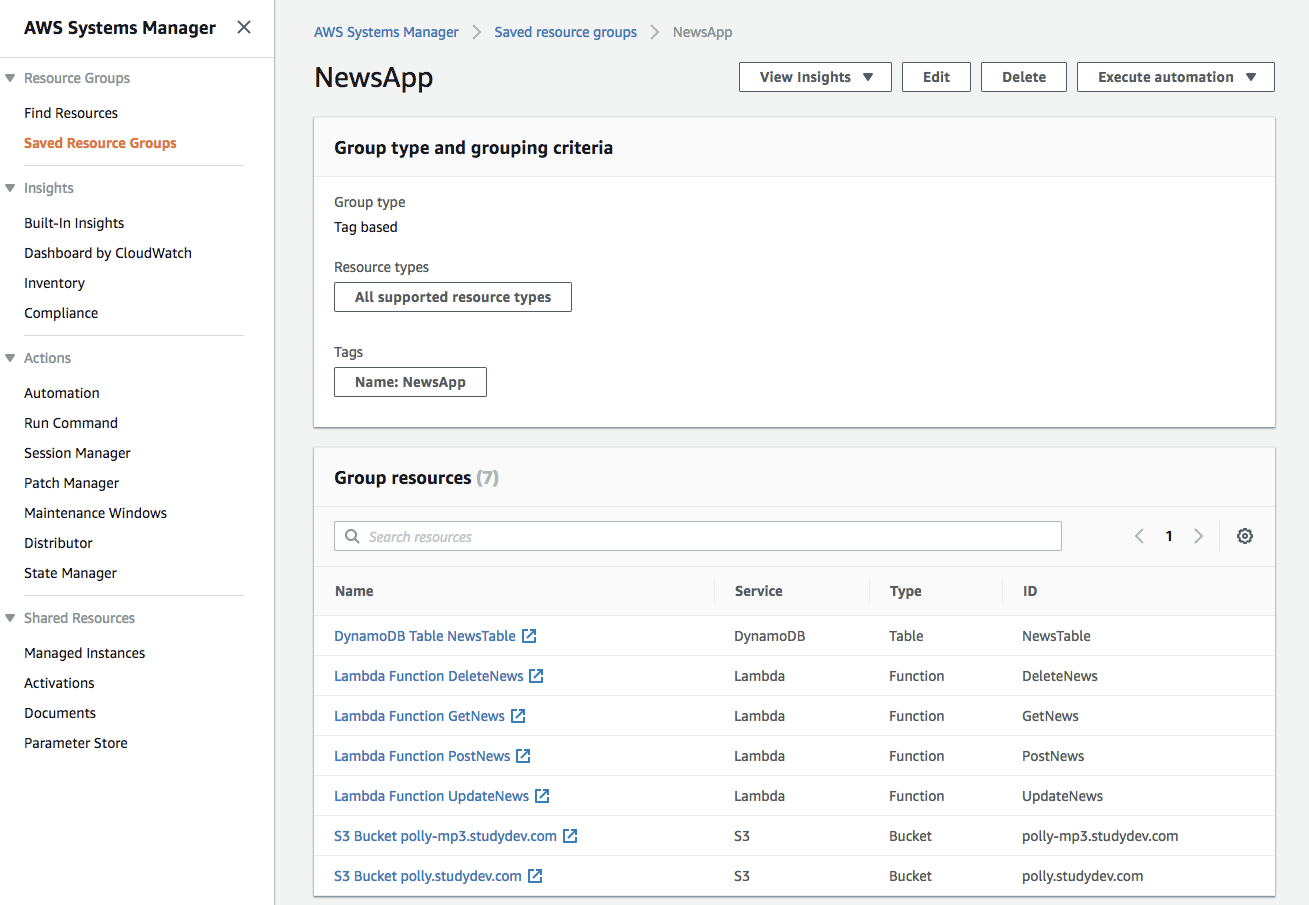Screen dimensions: 1309x905
Task: Click the UpdateNews ID cell
Action: click(x=1062, y=796)
